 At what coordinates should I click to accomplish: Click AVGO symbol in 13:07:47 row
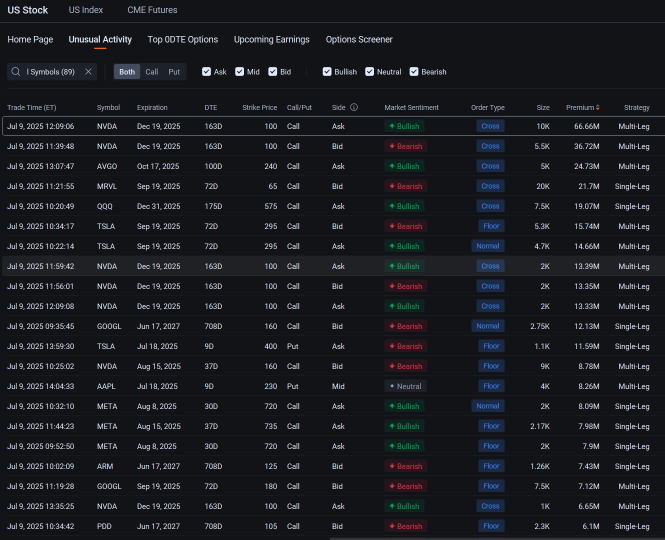pyautogui.click(x=107, y=166)
